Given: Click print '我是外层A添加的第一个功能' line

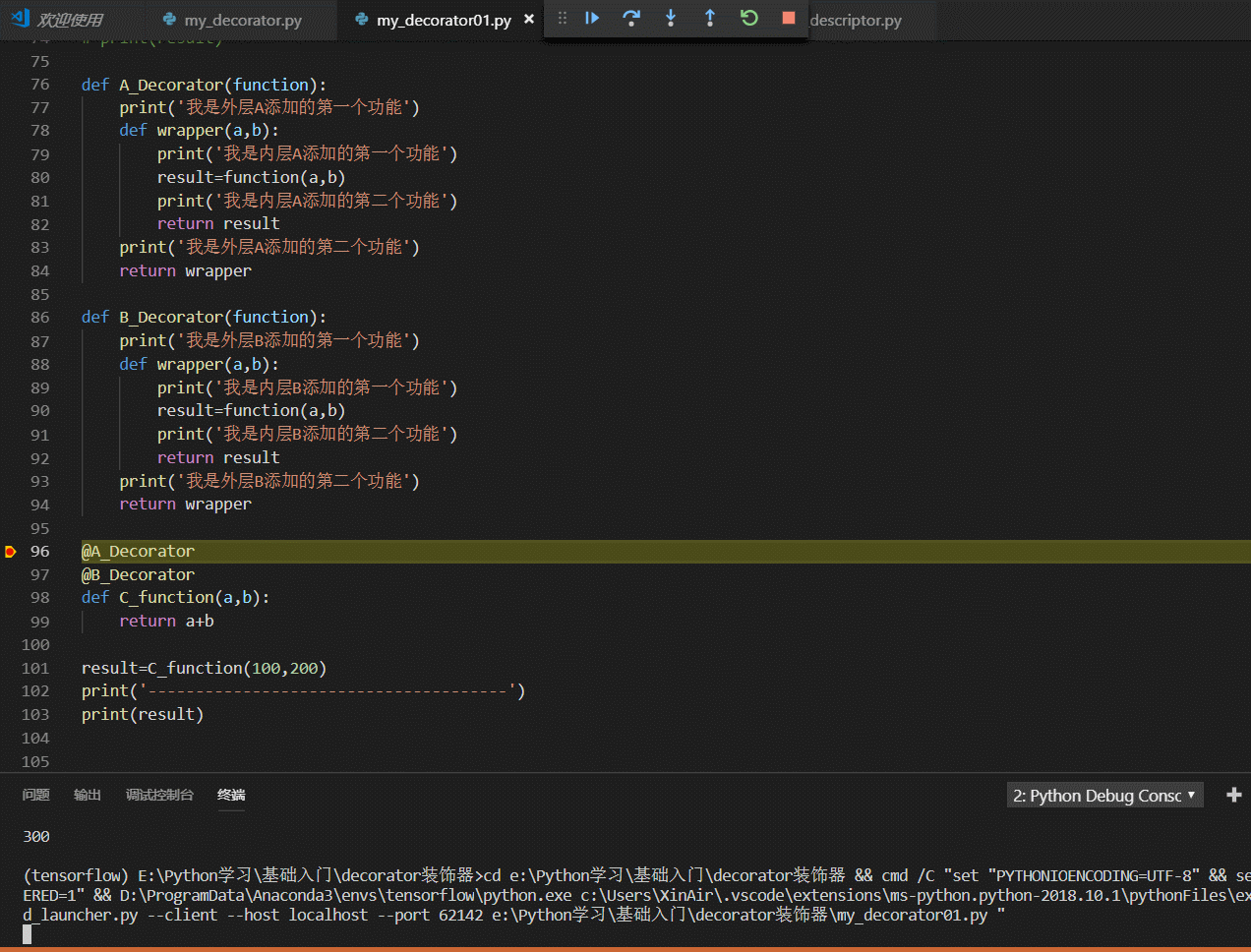Looking at the screenshot, I should click(269, 108).
